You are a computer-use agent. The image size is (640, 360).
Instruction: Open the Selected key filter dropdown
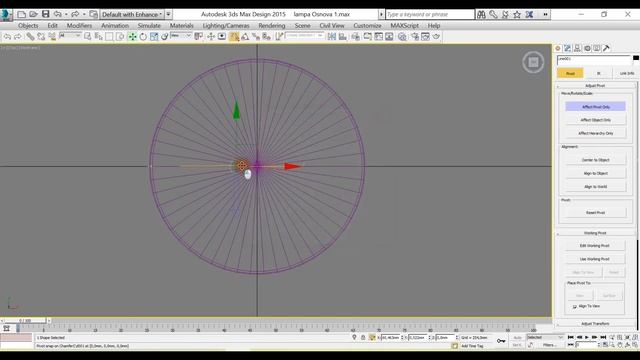(544, 338)
